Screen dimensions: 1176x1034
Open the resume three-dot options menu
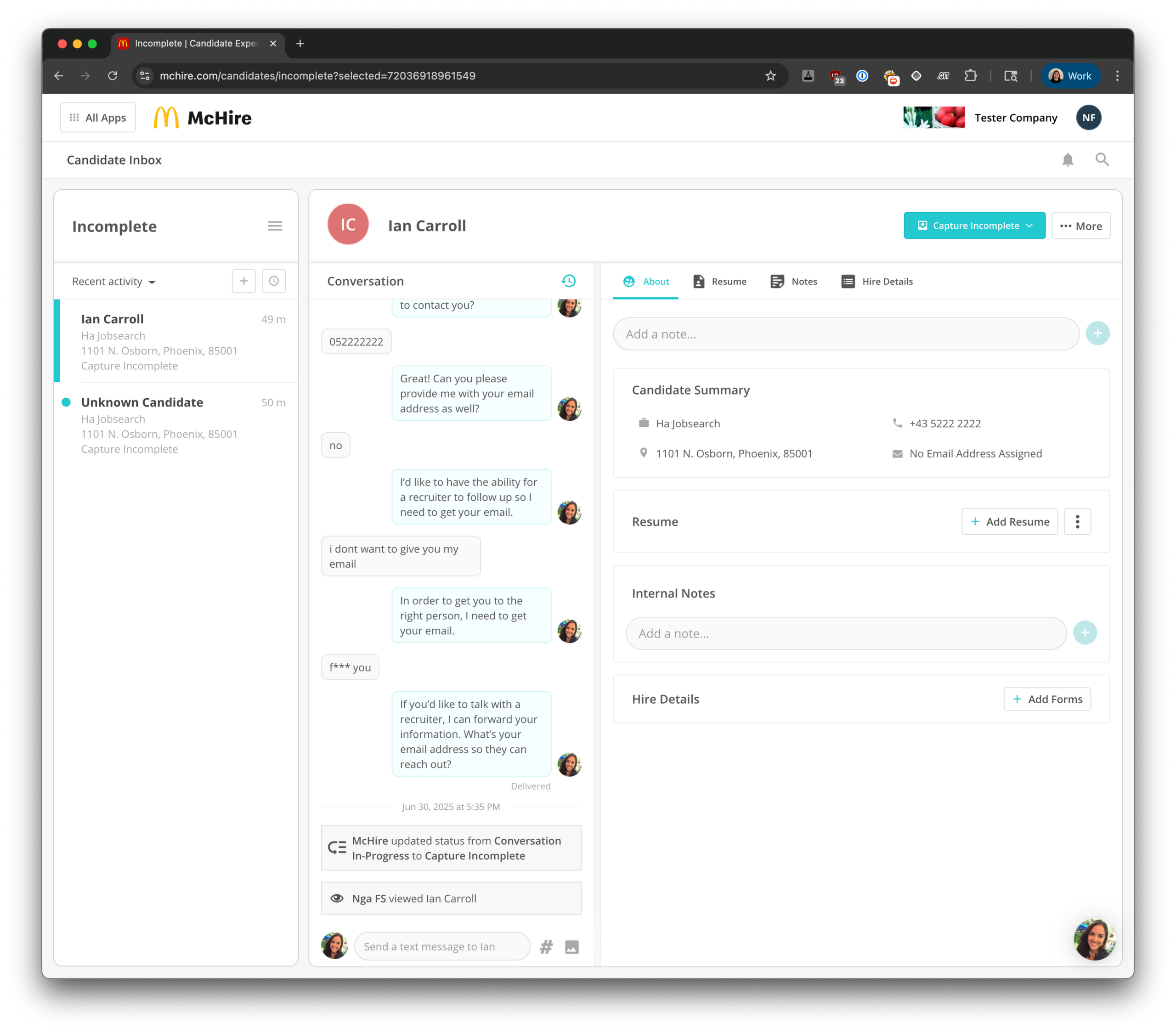pos(1078,521)
